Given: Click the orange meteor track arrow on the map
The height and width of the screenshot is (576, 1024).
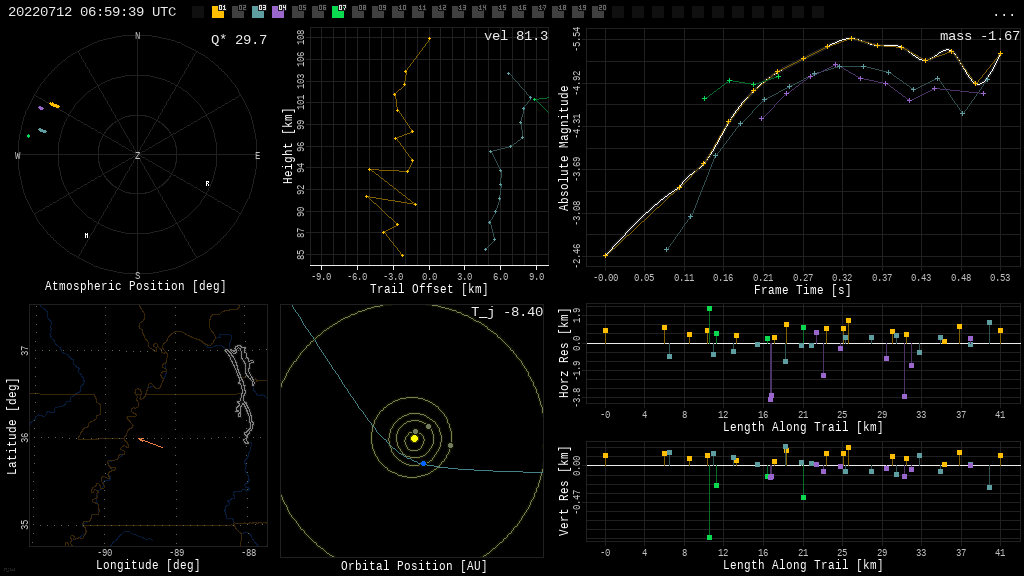Looking at the screenshot, I should [150, 442].
